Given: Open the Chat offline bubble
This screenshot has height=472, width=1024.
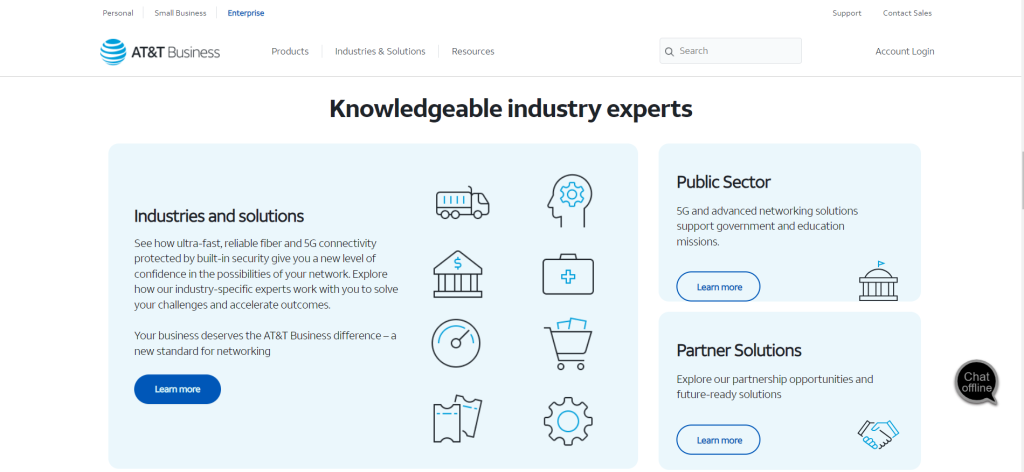Looking at the screenshot, I should (976, 382).
